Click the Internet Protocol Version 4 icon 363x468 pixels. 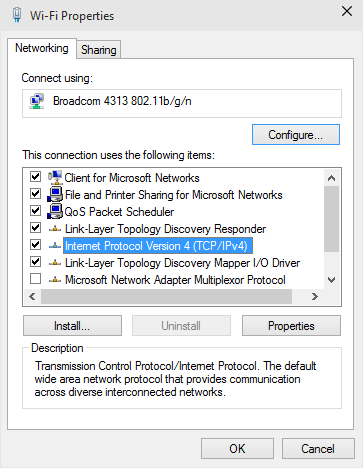click(55, 246)
